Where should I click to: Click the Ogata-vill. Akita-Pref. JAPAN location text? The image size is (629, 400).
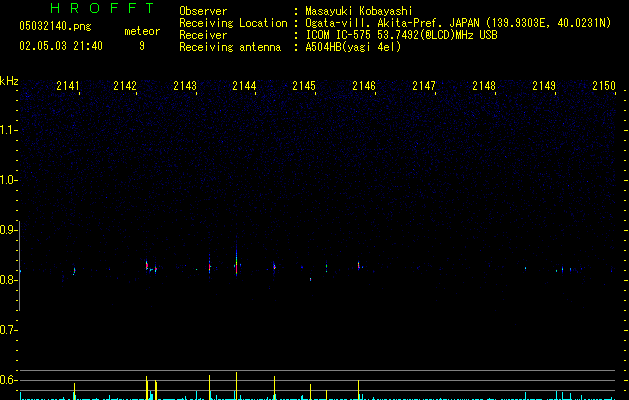click(x=458, y=23)
